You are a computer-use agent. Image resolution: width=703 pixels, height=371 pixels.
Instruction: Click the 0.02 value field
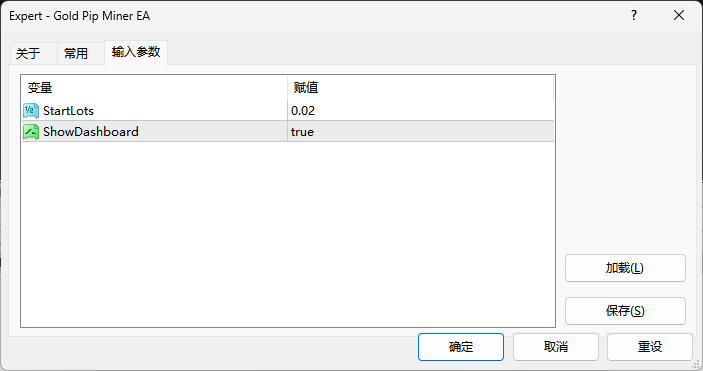point(421,110)
